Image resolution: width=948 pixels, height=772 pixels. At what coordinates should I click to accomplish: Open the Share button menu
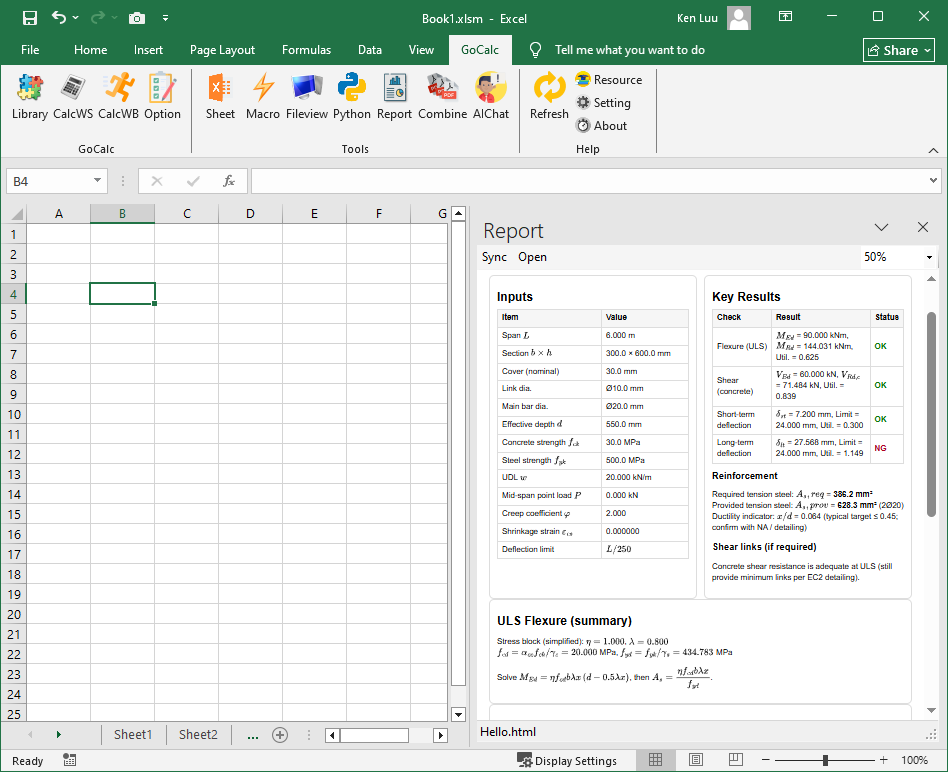coord(898,50)
